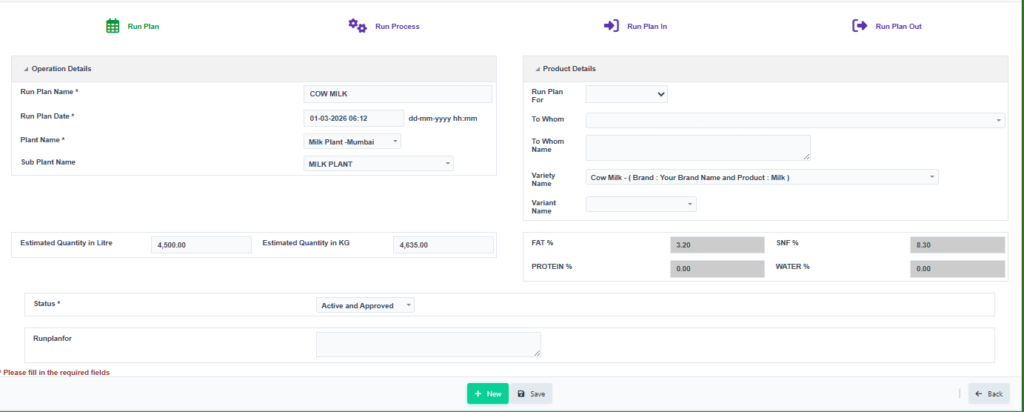Click the Save button
Screen dimensions: 1024x412
pyautogui.click(x=532, y=394)
